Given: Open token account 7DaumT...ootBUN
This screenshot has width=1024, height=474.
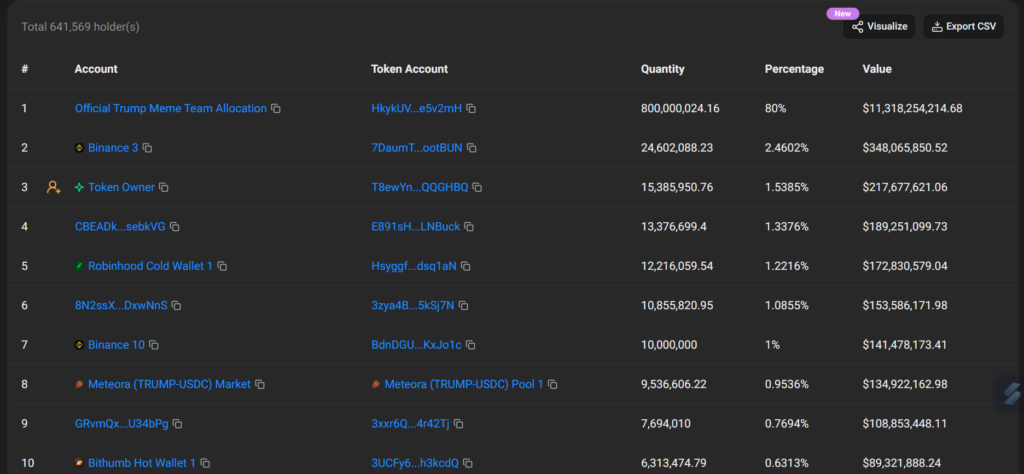Looking at the screenshot, I should coord(417,148).
